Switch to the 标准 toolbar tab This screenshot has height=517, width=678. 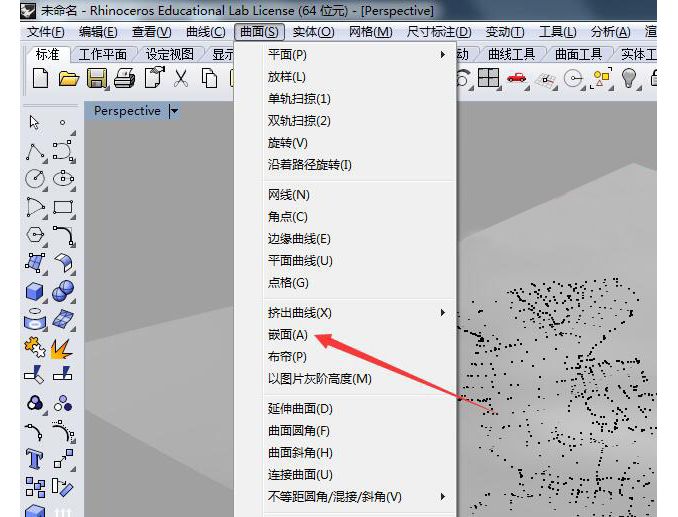[x=47, y=54]
